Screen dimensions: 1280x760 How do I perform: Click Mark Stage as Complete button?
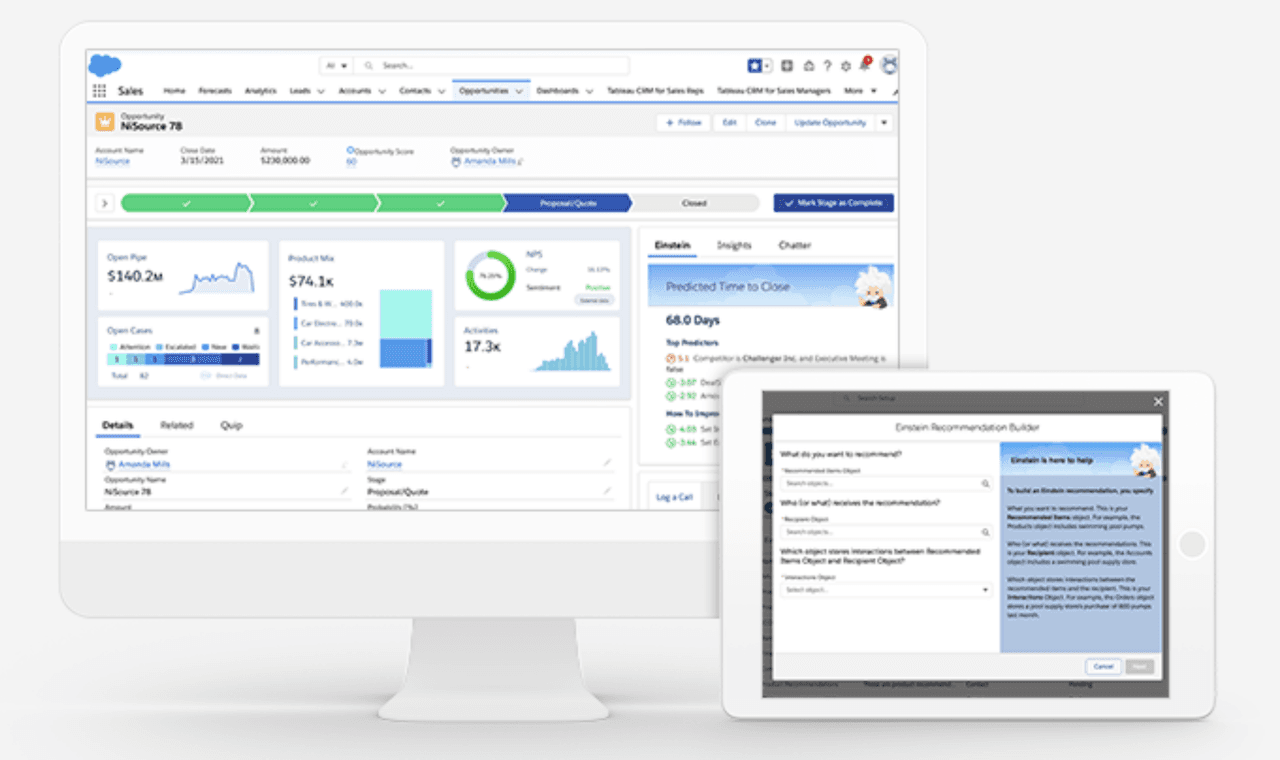pos(833,203)
